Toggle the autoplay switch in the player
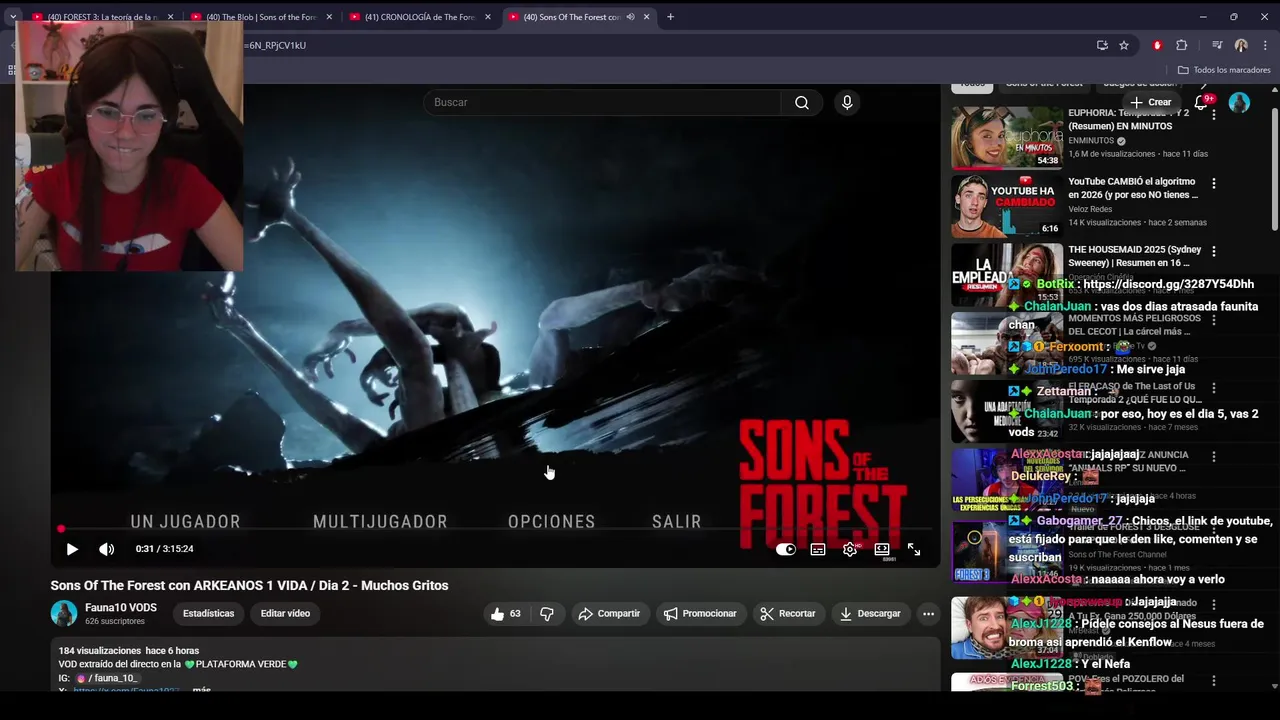Screen dimensions: 1280x720 [x=786, y=549]
